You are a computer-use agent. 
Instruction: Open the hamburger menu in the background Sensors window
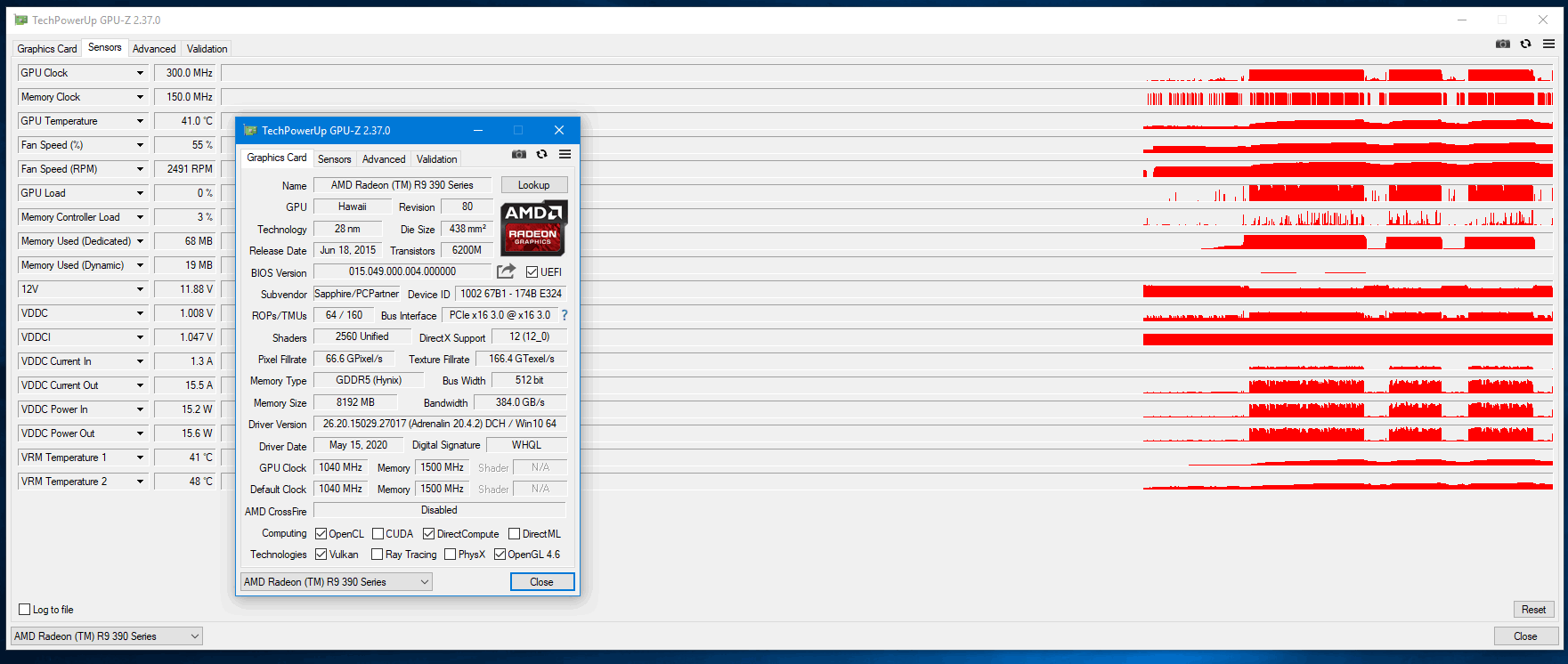[1548, 44]
